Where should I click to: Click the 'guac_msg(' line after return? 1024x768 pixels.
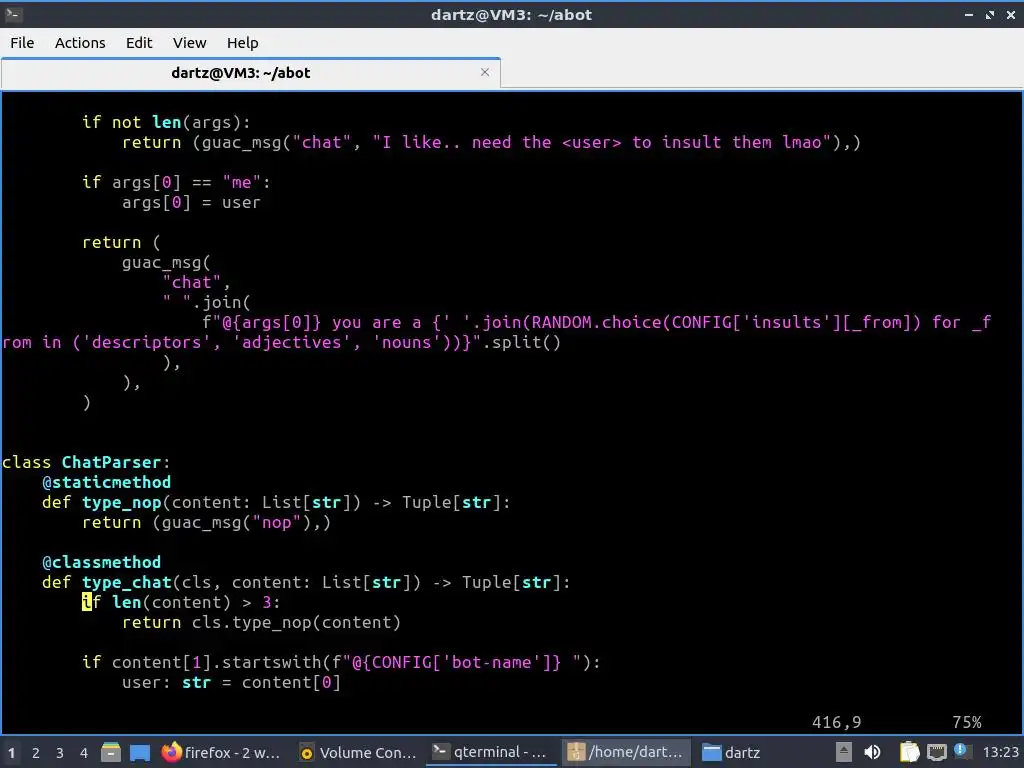[x=167, y=263]
